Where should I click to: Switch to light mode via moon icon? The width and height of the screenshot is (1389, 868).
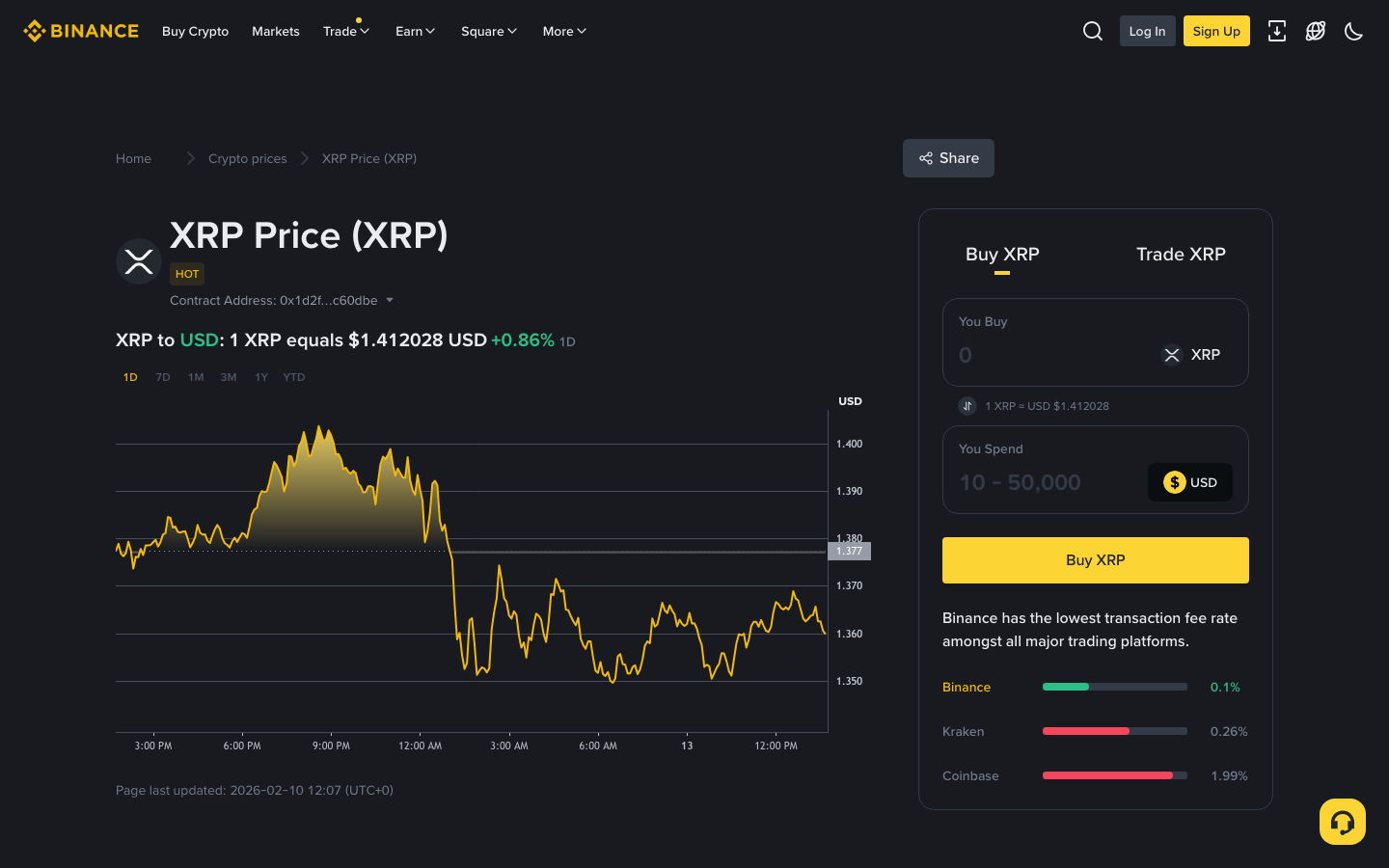pos(1353,31)
